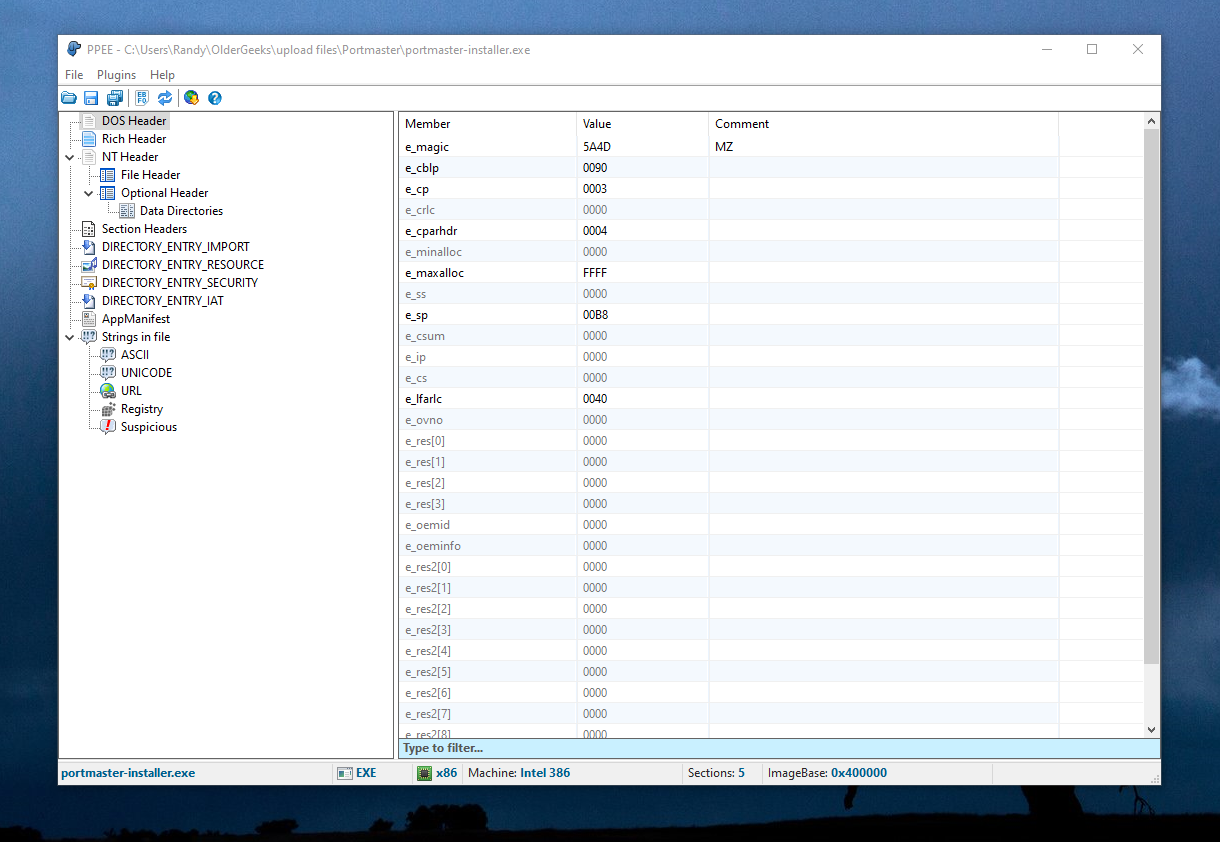Click the globe download update icon
Viewport: 1220px width, 842px height.
tap(191, 98)
